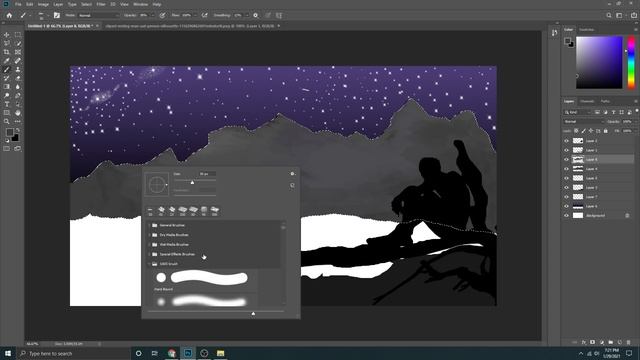
Task: Switch to the Swatches tab
Action: pos(587,30)
